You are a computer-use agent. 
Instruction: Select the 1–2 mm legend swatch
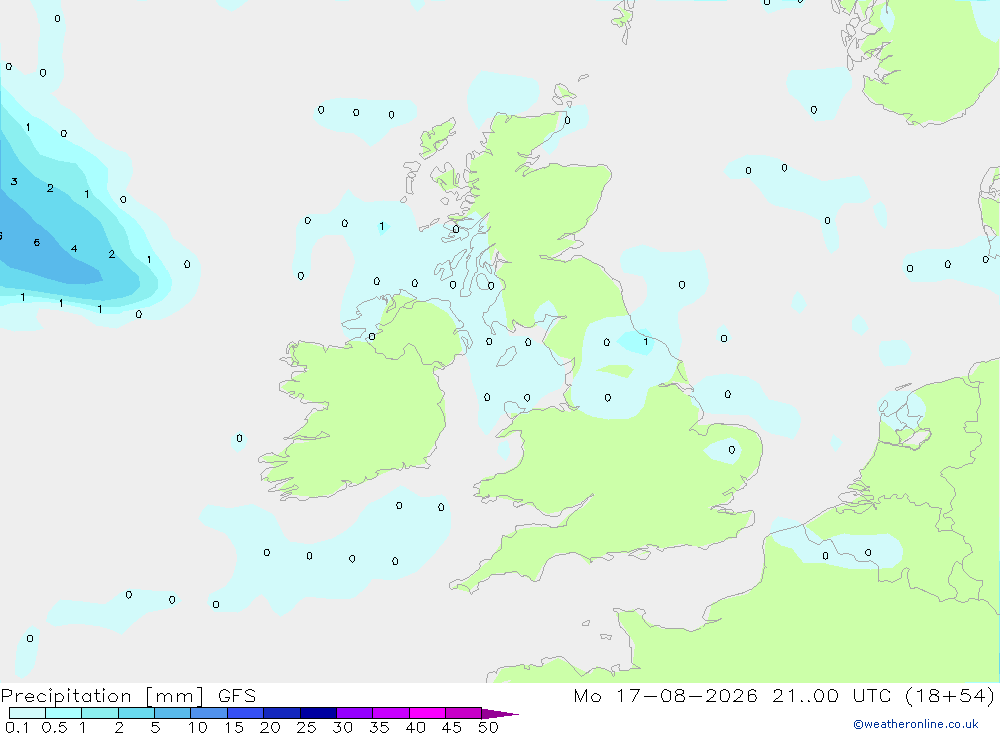tap(99, 713)
